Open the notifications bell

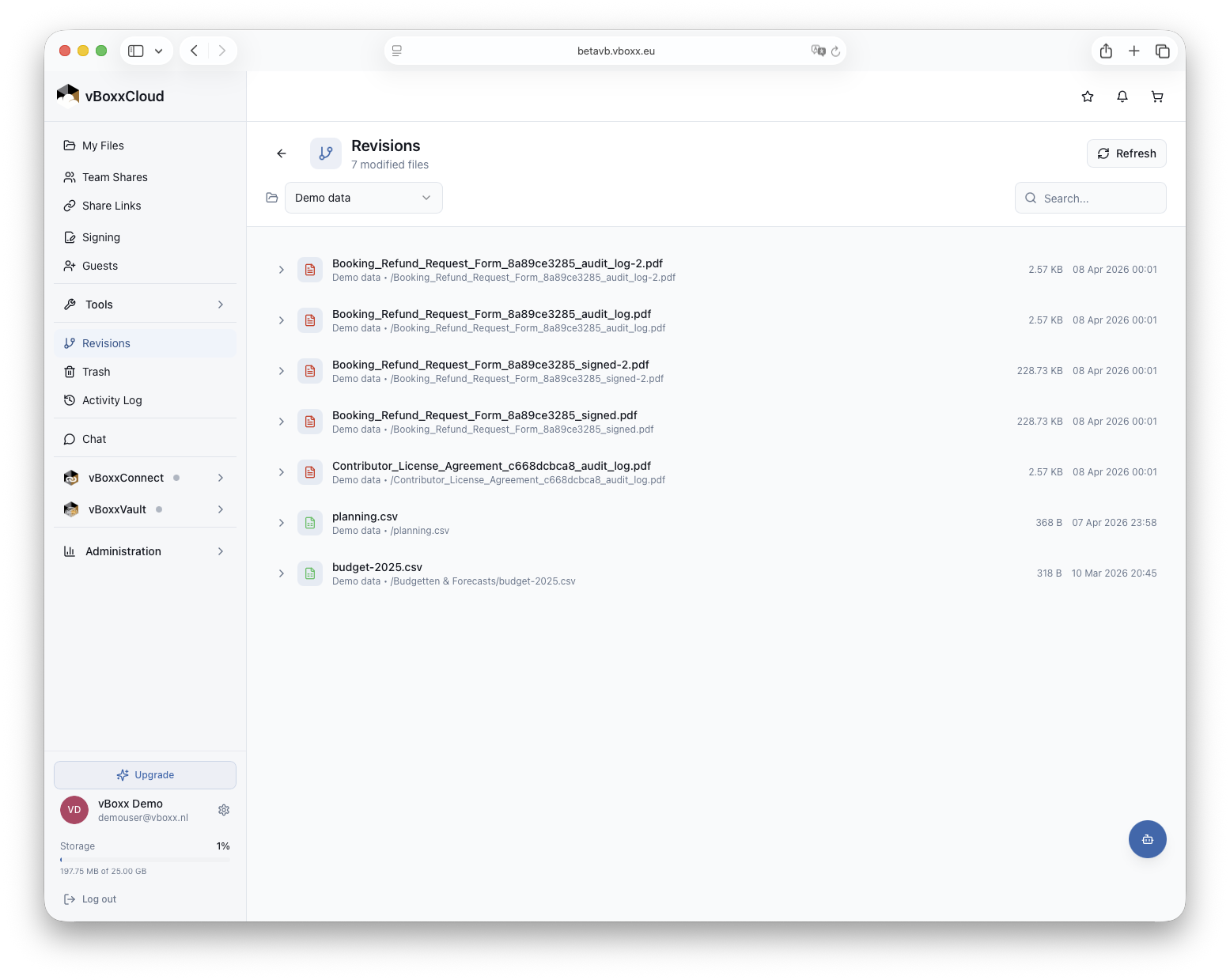coord(1122,96)
